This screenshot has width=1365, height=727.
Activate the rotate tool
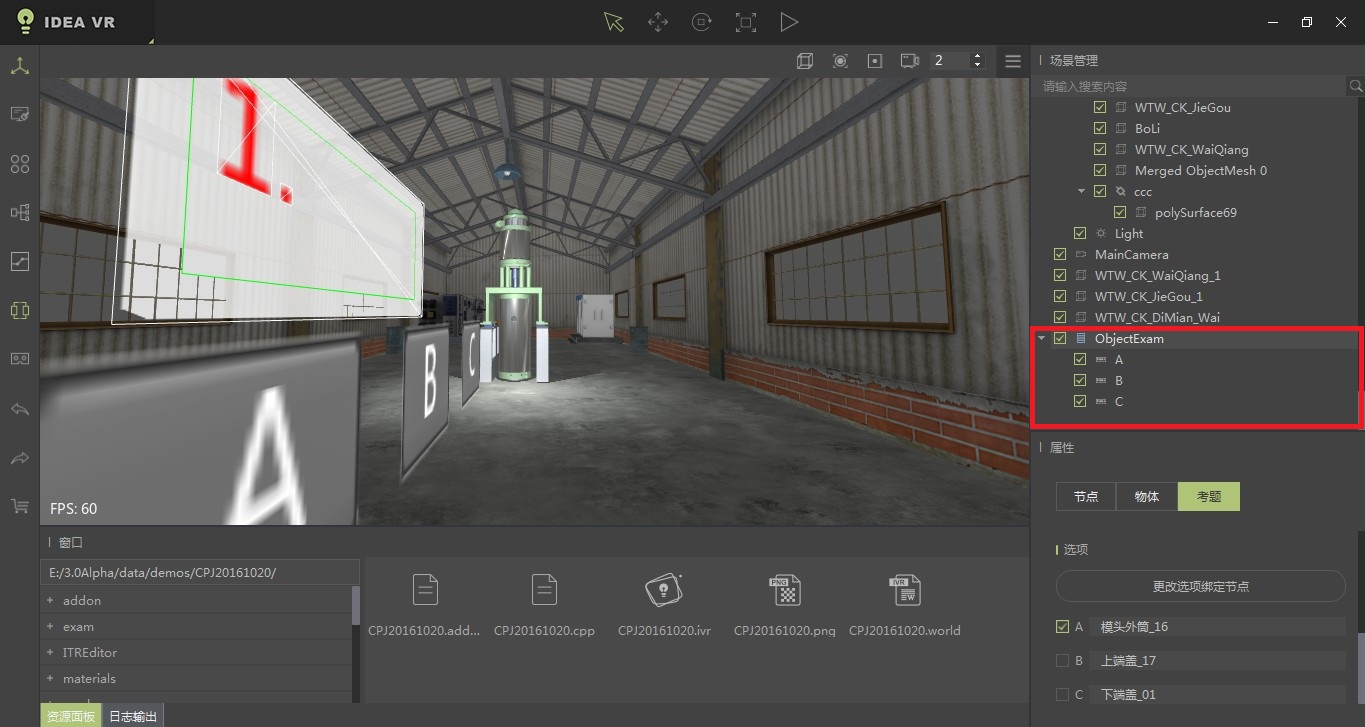tap(701, 21)
